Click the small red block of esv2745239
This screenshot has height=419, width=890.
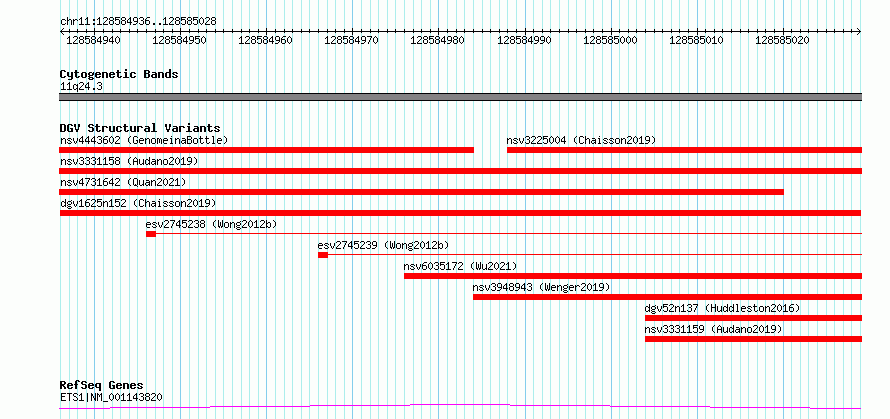[x=323, y=255]
